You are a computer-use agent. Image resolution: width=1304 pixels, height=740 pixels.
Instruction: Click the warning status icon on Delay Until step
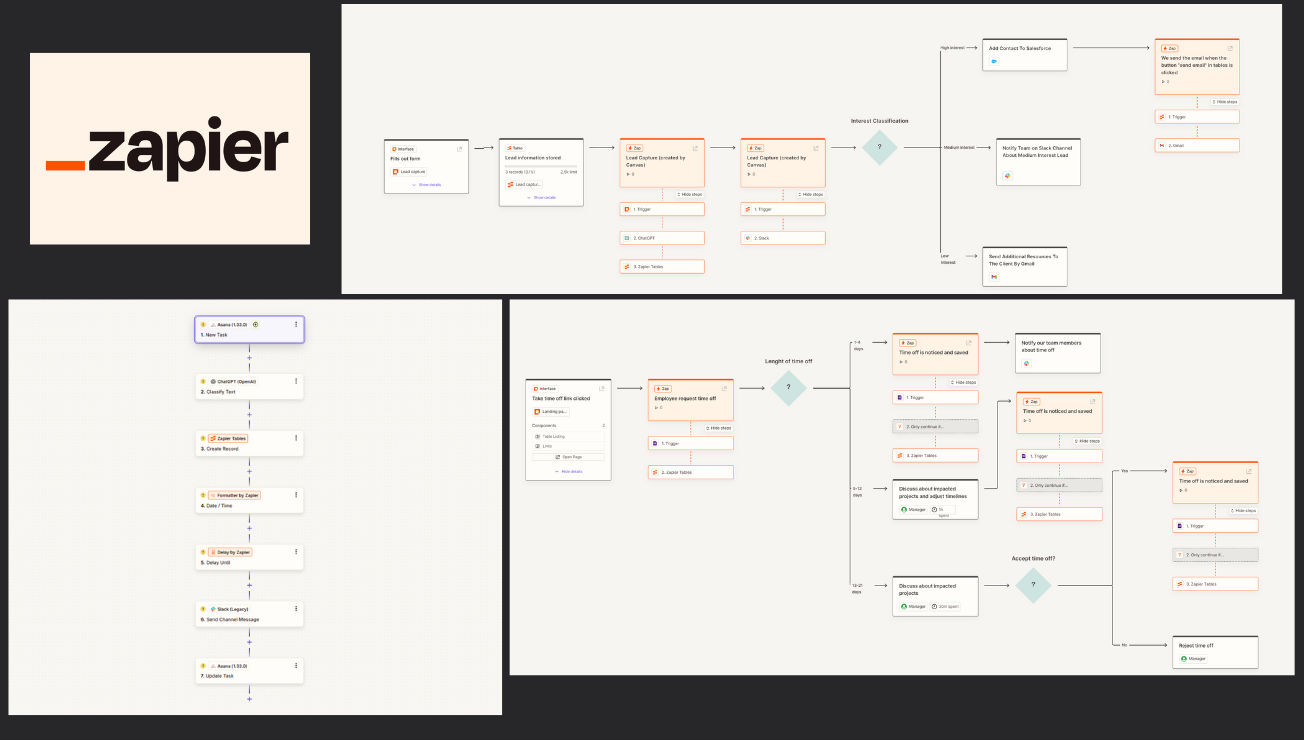203,552
